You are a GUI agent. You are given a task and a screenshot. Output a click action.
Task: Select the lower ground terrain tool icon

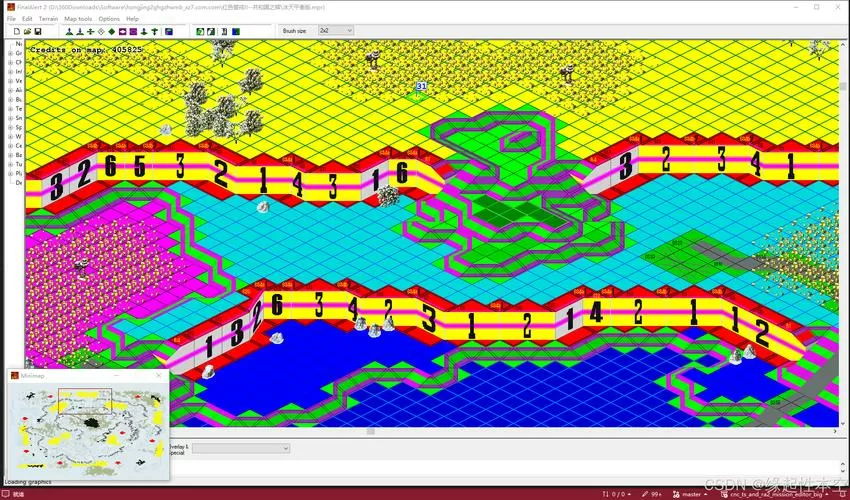(80, 31)
